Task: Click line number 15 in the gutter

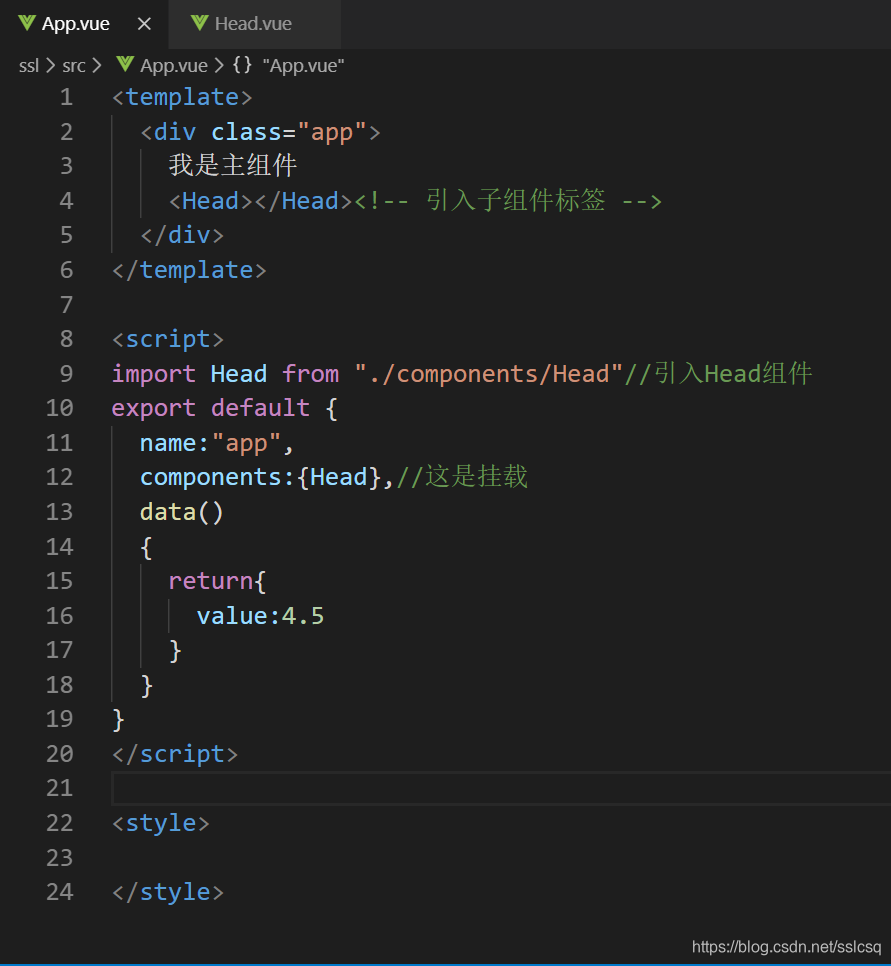Action: pyautogui.click(x=59, y=580)
